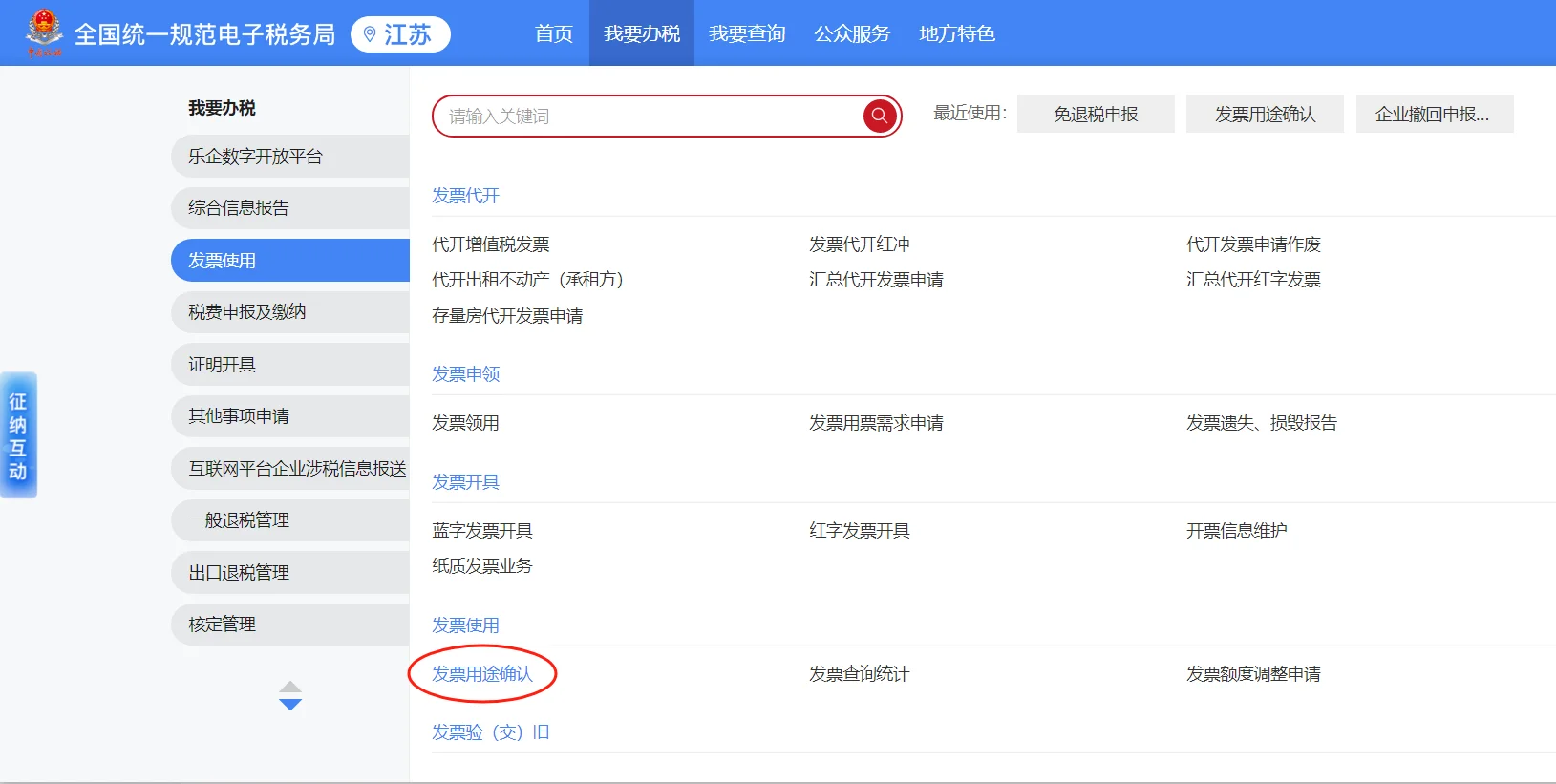Click the down arrow below sidebar
The width and height of the screenshot is (1556, 784).
pyautogui.click(x=290, y=705)
